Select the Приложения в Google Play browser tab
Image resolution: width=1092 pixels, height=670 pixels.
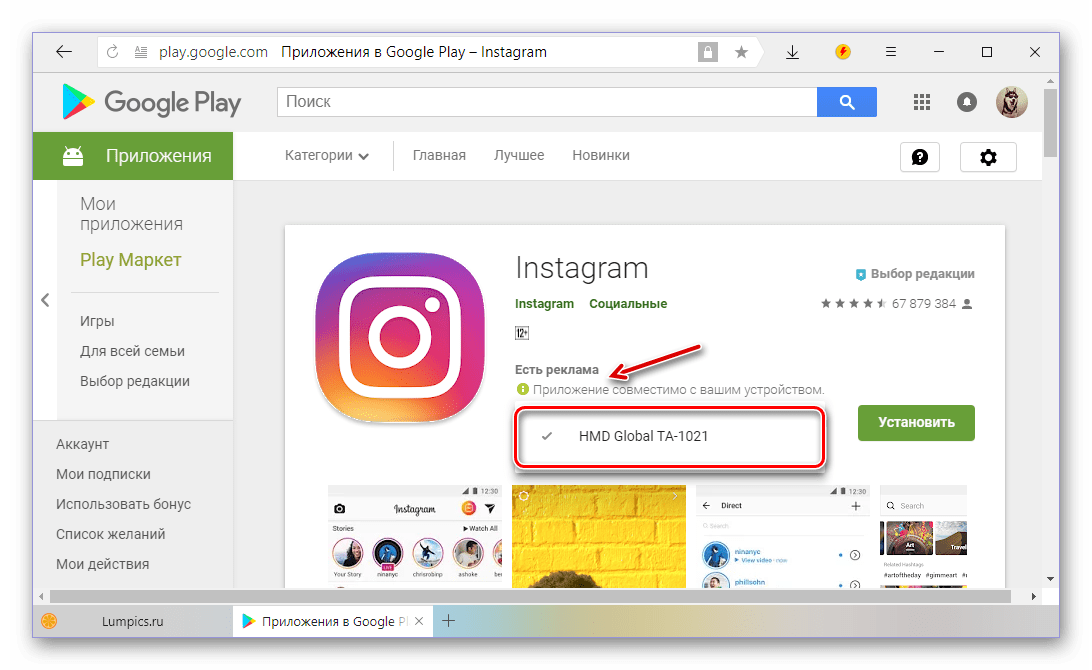click(333, 621)
